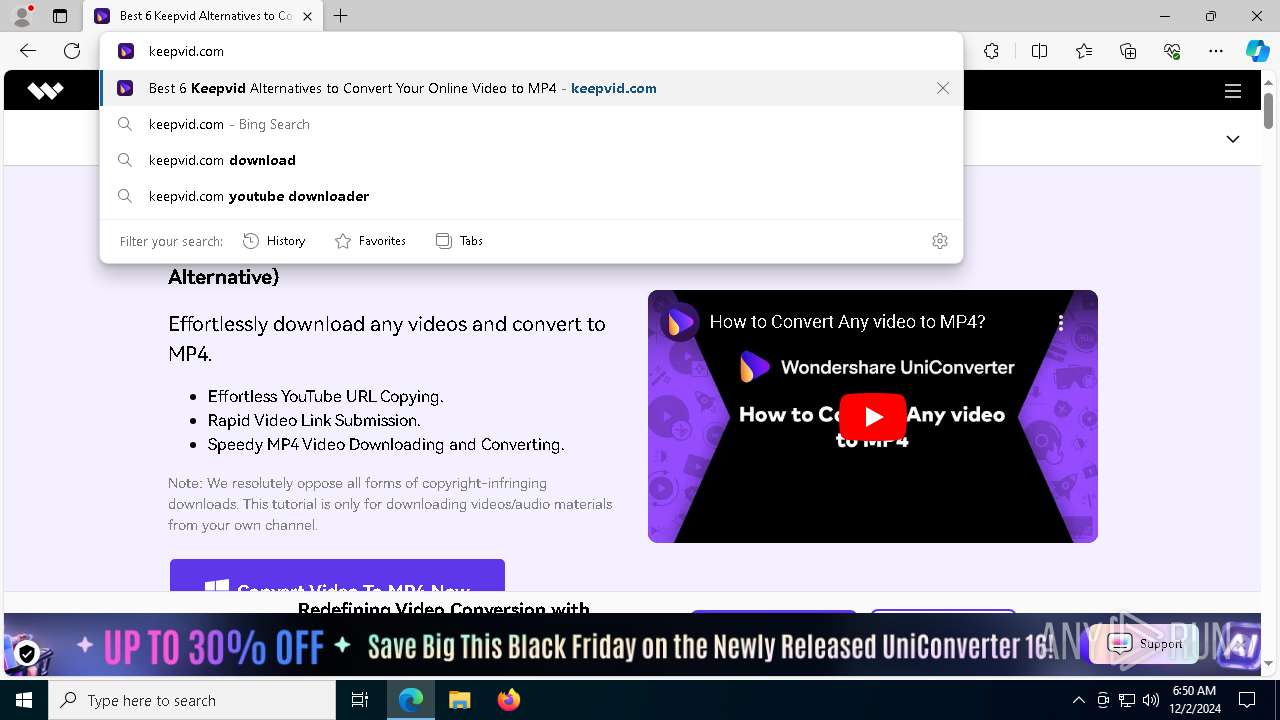Toggle the Split screen icon

coord(1039,51)
